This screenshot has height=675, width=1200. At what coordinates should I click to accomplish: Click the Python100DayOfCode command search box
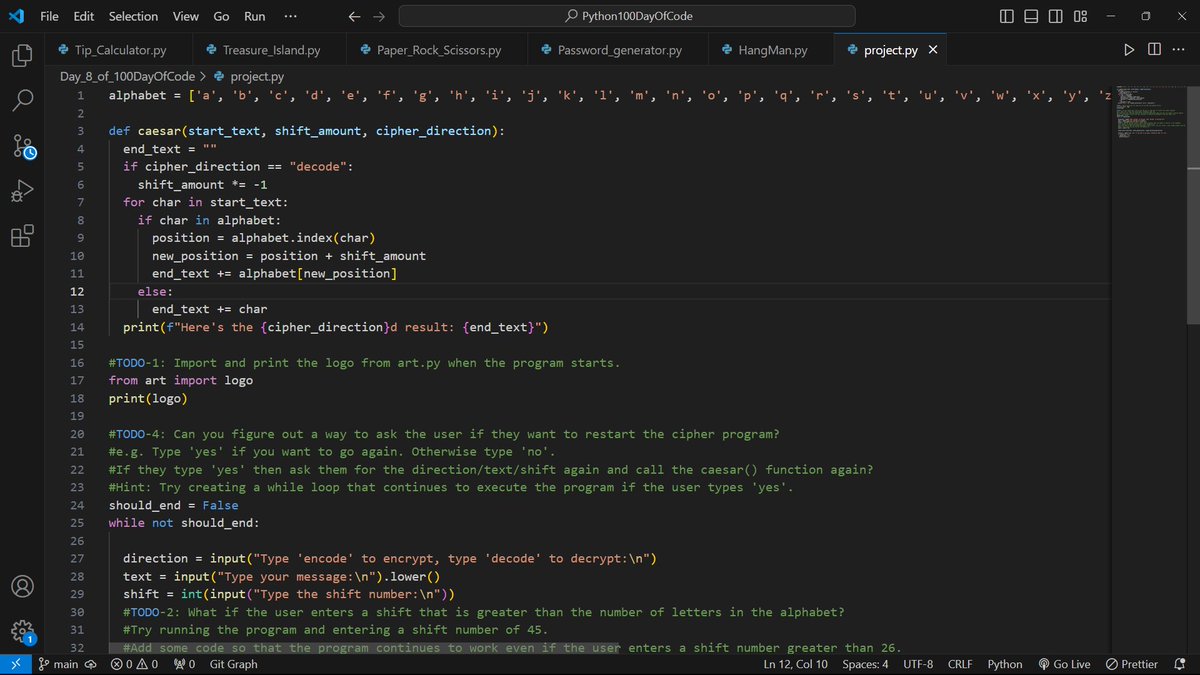coord(627,16)
